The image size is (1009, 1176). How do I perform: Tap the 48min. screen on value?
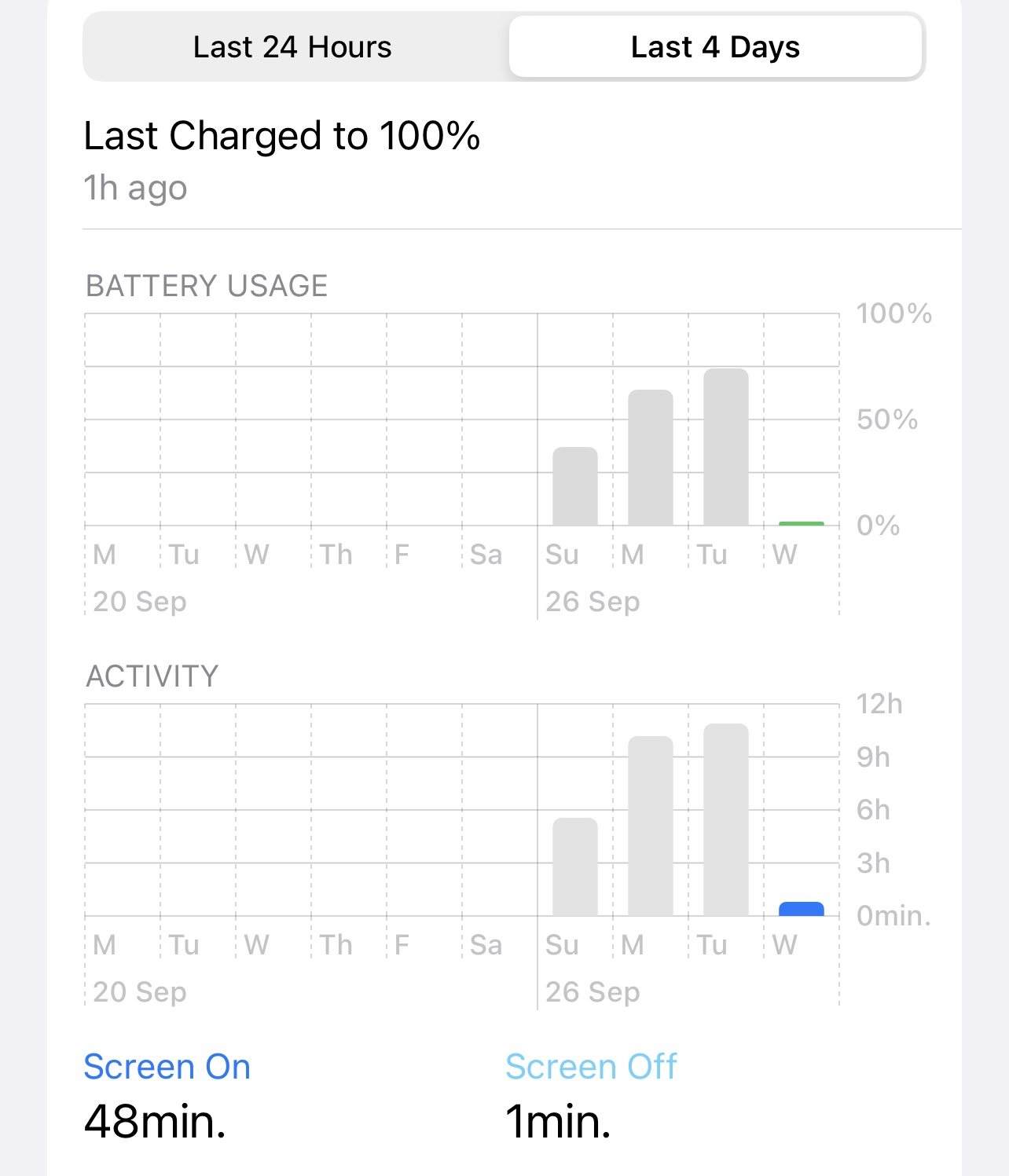coord(155,1121)
